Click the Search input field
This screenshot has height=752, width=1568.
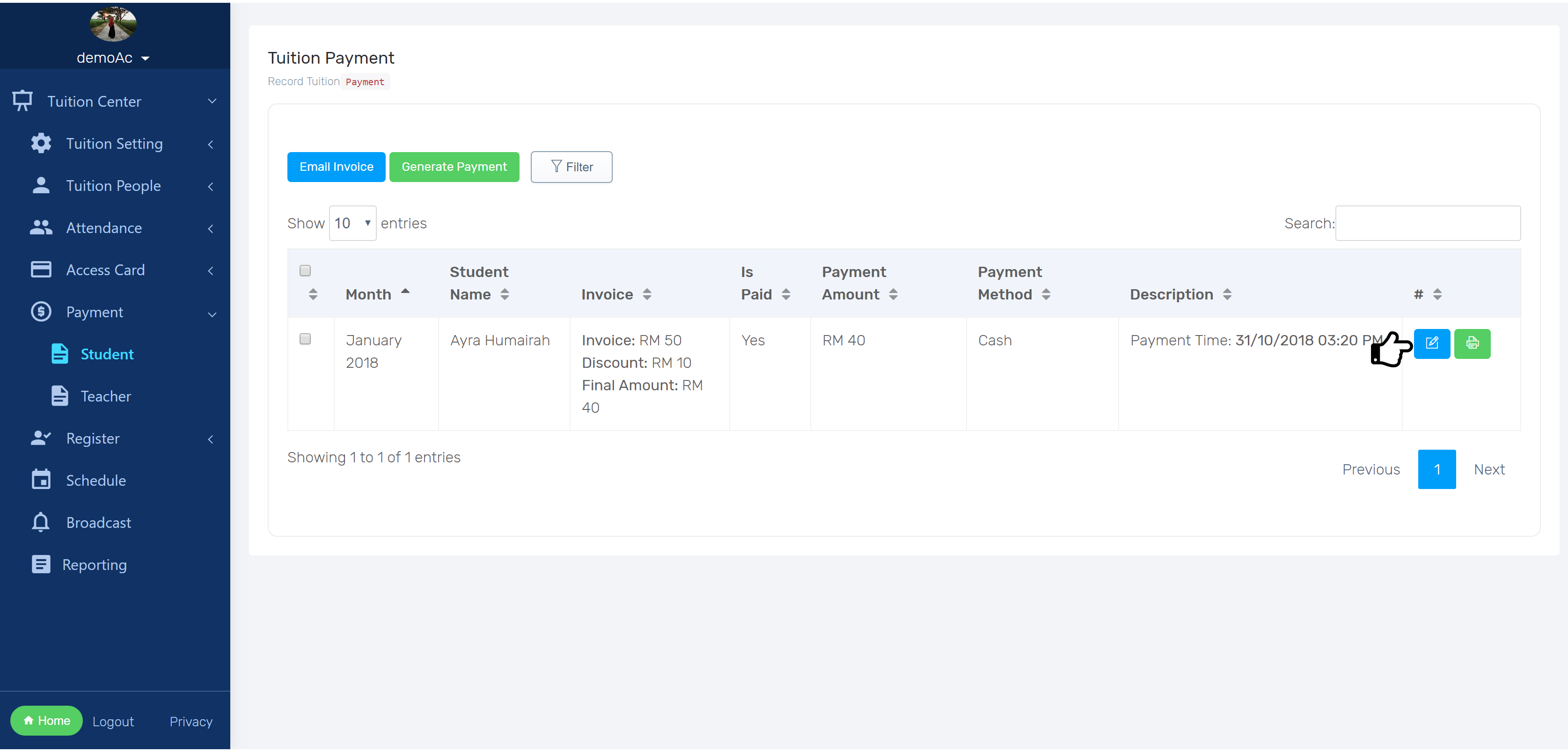[1428, 223]
